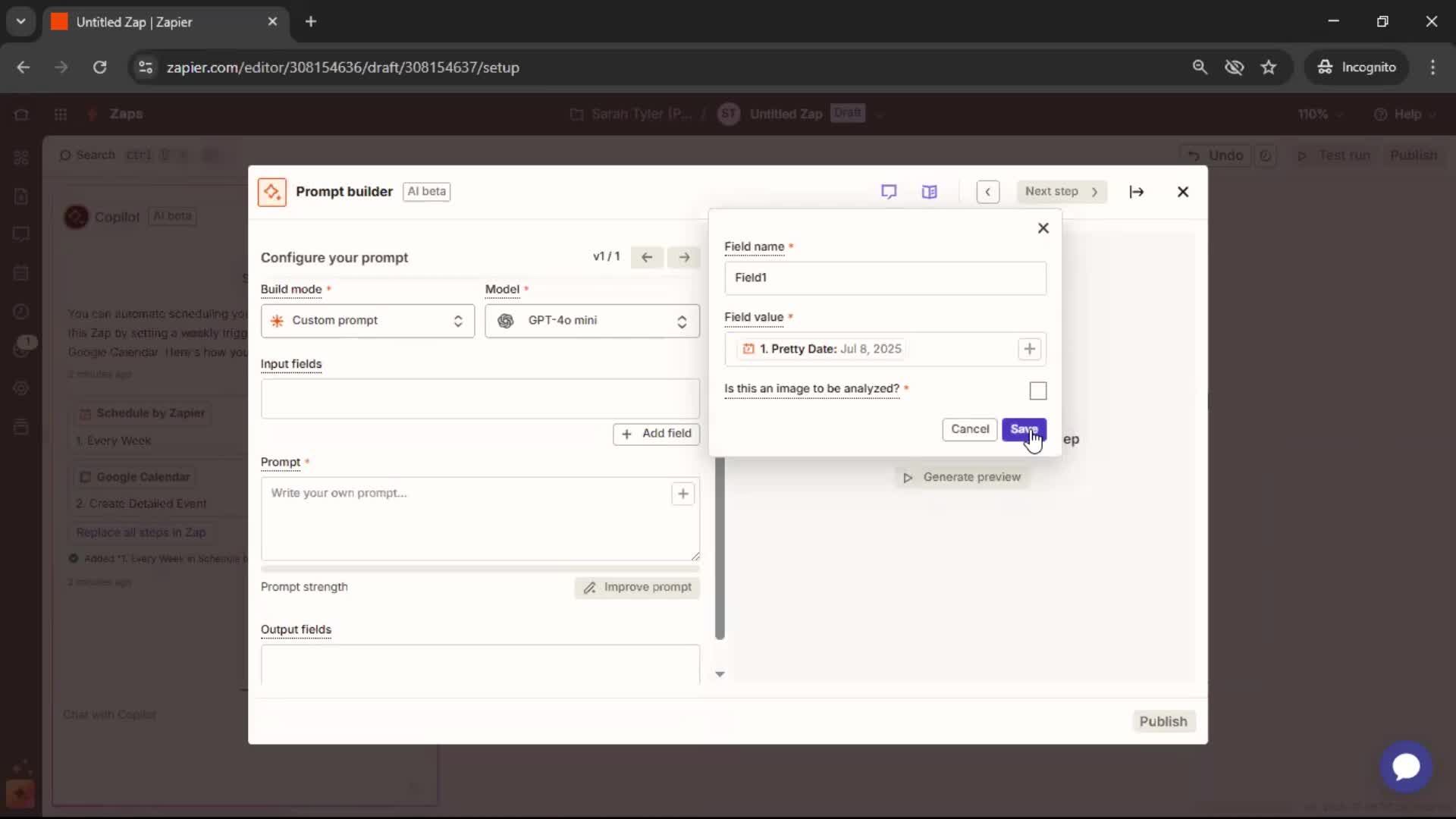This screenshot has height=819, width=1456.
Task: Open the apps grid icon
Action: 61,115
